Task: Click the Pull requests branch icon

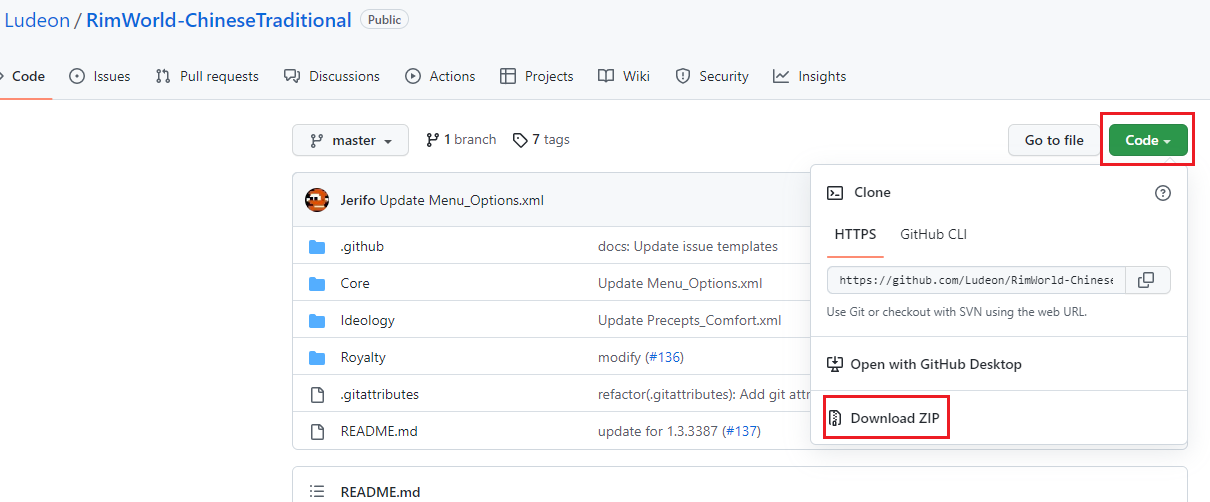Action: point(163,76)
